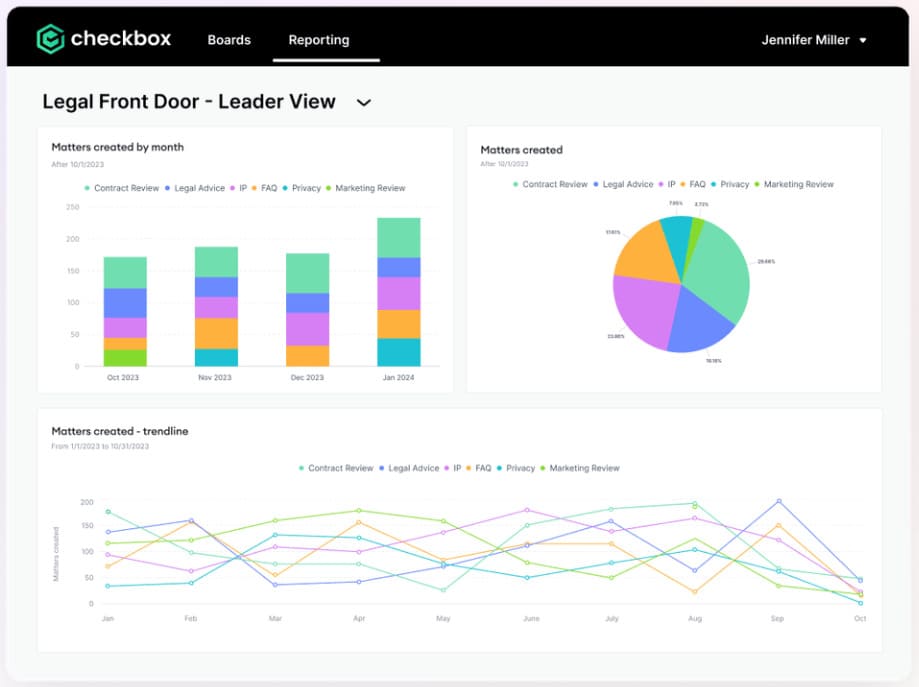
Task: Click the green Contract Review color swatch
Action: 89,188
